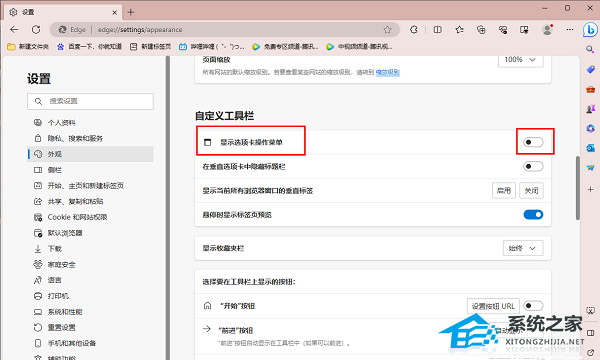Screen dimensions: 600x360
Task: Open 重置设置 settings section
Action: pyautogui.click(x=90, y=327)
